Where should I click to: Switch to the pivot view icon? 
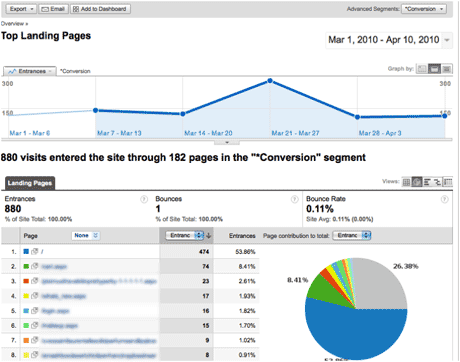[448, 182]
